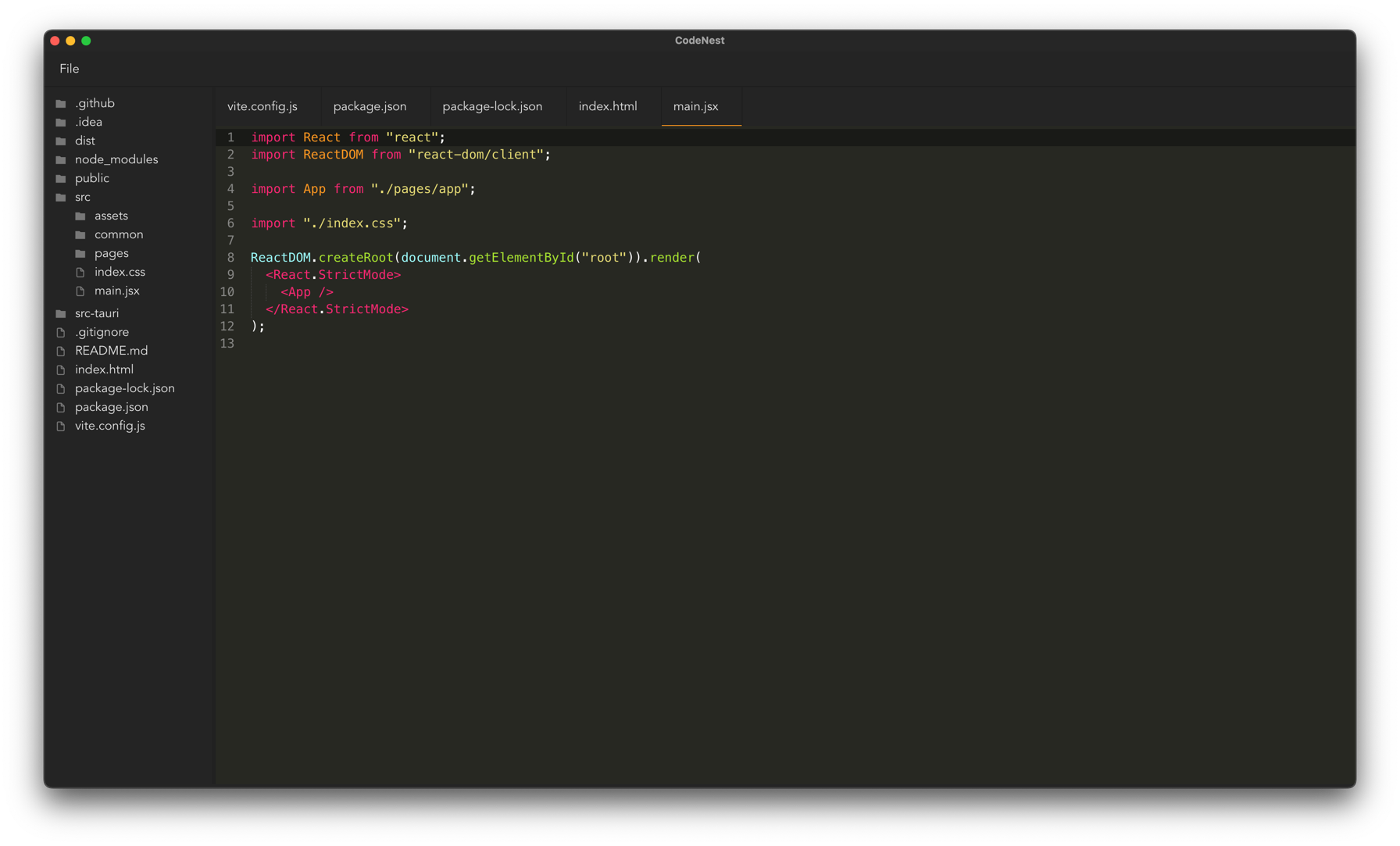Click the closing </React.StrictMode> tag

tap(337, 309)
